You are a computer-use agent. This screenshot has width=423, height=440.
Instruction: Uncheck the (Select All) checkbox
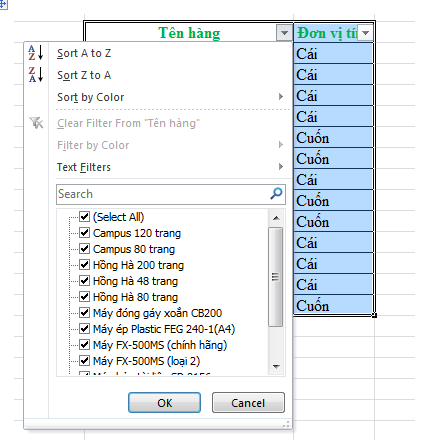[85, 217]
